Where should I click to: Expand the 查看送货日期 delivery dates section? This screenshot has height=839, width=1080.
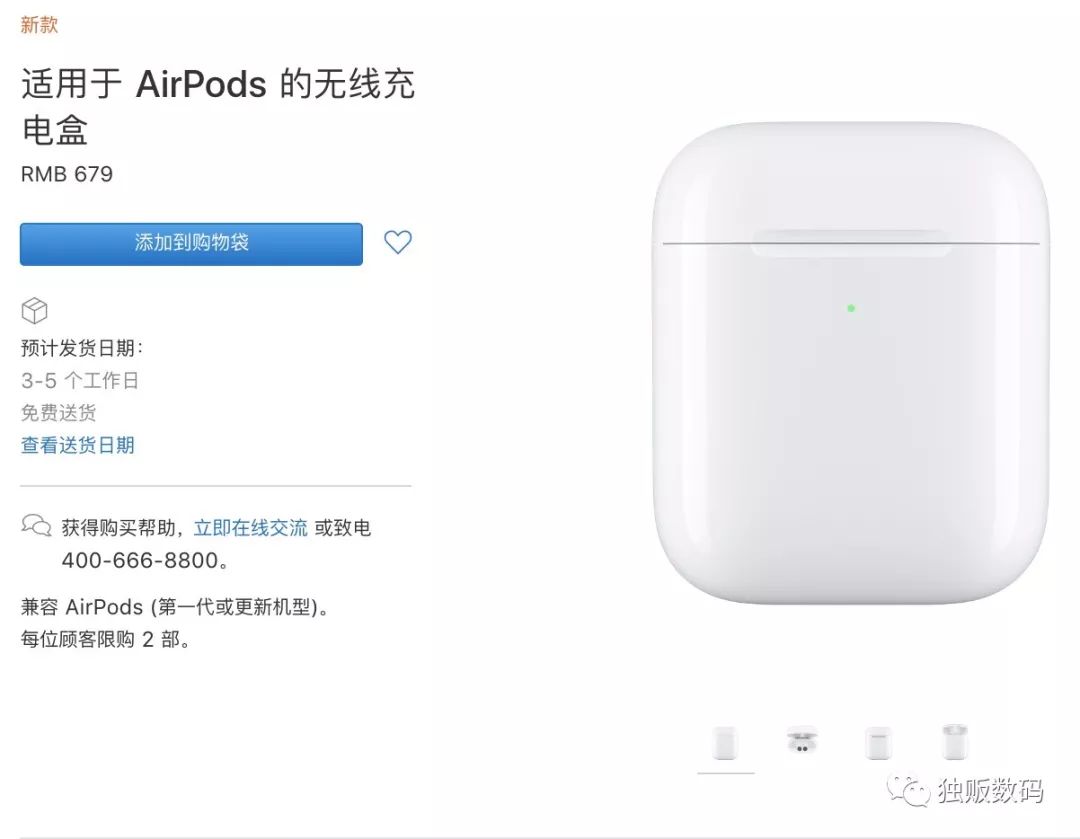[x=77, y=445]
